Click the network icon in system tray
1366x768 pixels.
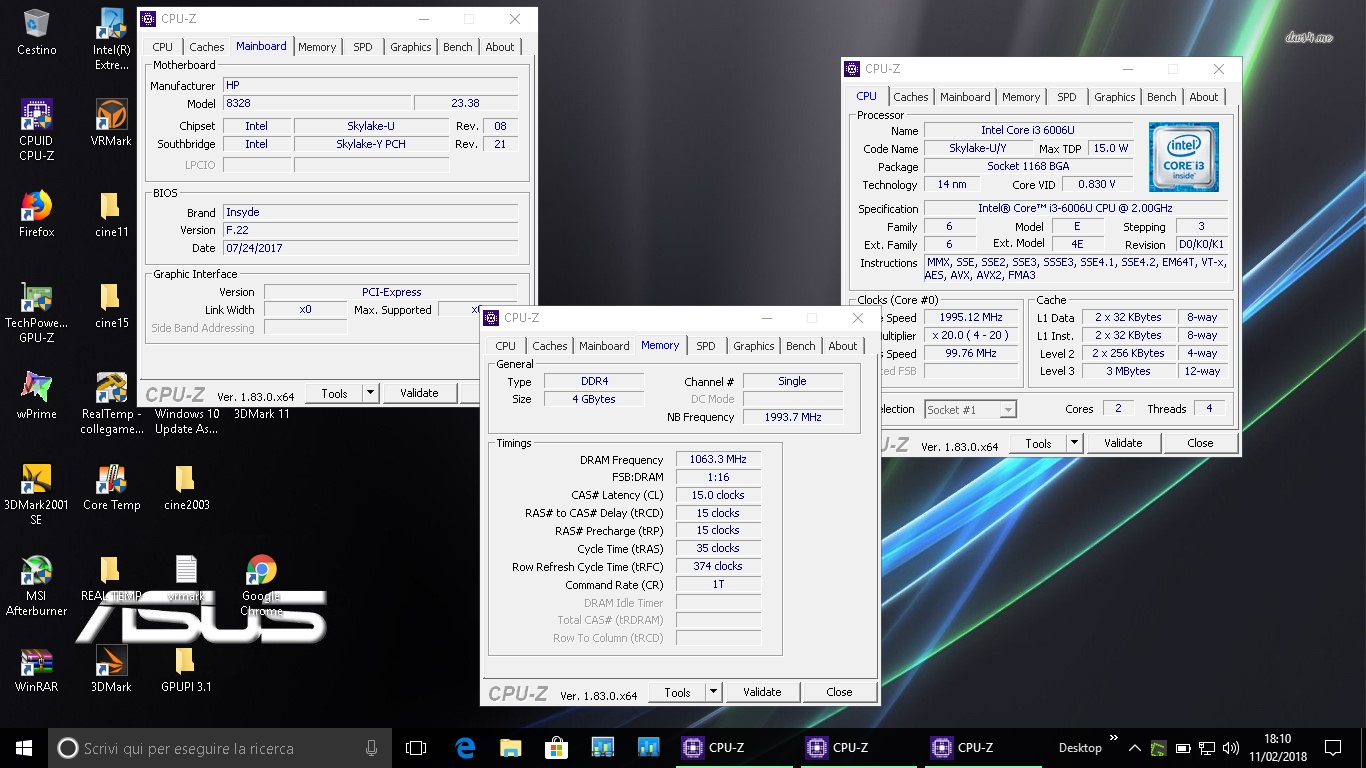[x=1207, y=747]
